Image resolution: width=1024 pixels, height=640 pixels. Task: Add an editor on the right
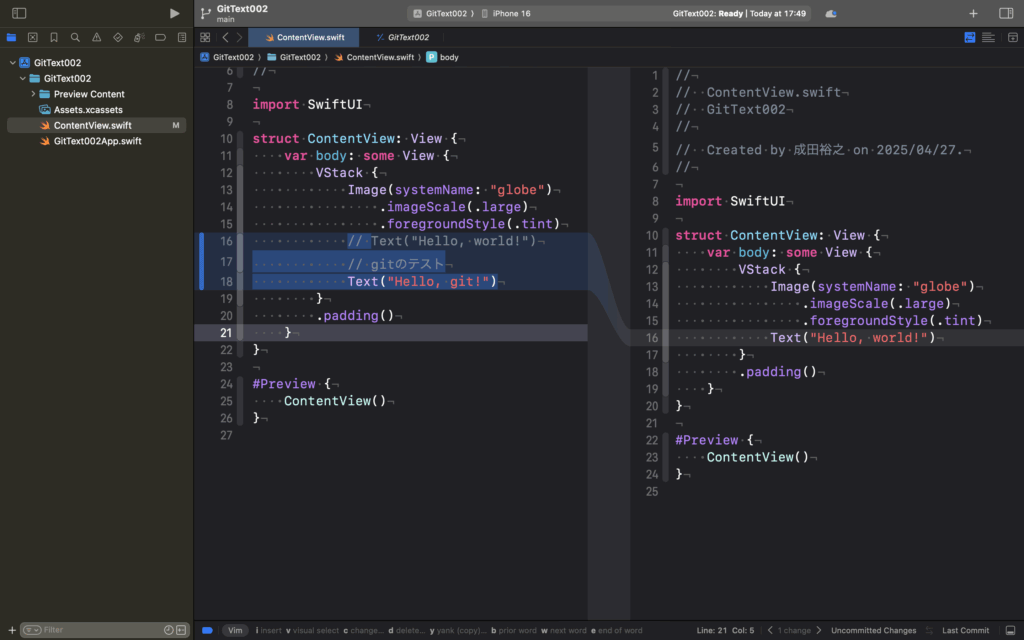pyautogui.click(x=1012, y=37)
